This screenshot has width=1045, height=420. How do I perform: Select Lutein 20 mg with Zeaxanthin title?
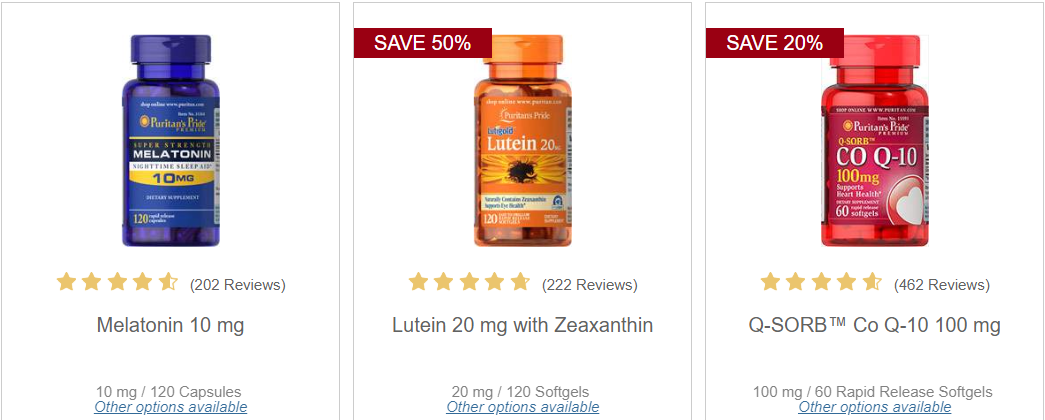tap(522, 325)
